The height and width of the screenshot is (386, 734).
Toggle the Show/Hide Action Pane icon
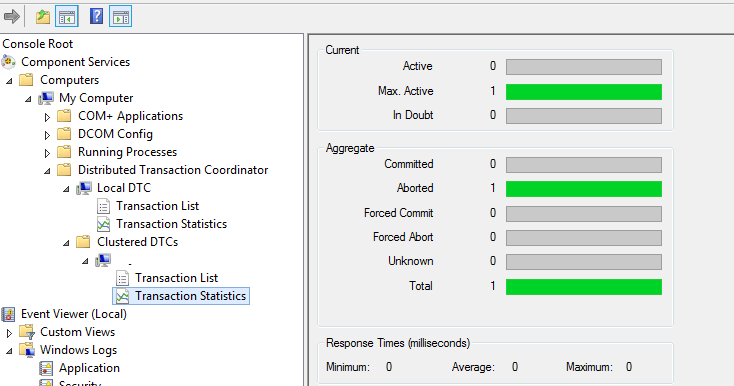(121, 17)
